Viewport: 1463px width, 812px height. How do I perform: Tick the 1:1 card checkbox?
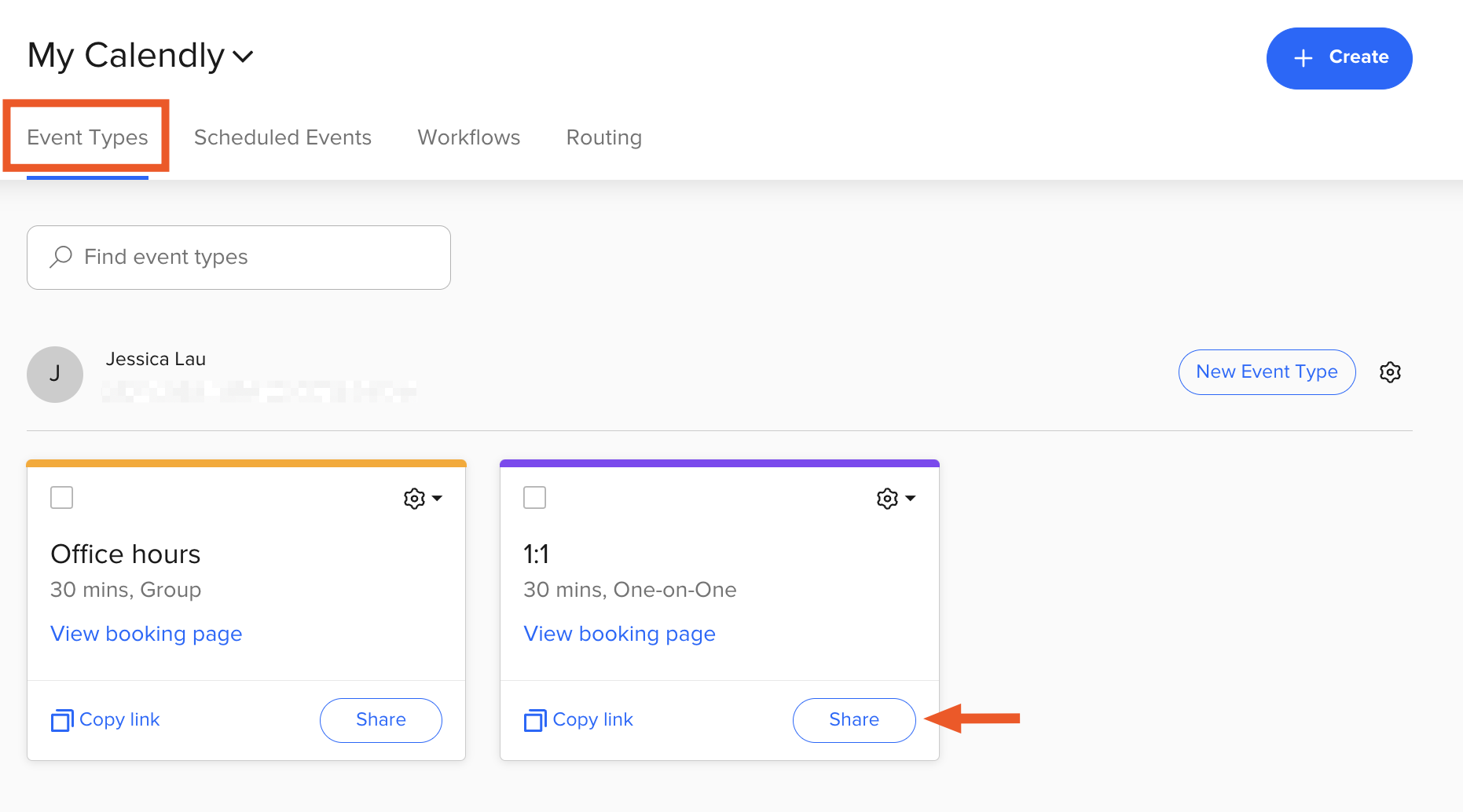[534, 498]
